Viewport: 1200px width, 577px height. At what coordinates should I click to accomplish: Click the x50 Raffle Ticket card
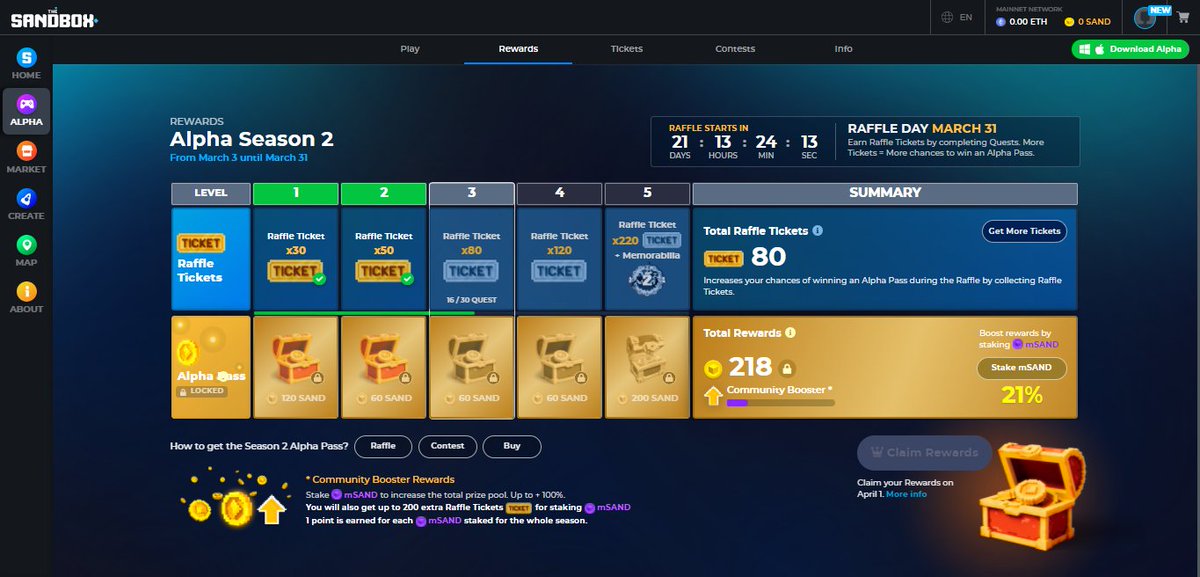tap(383, 259)
